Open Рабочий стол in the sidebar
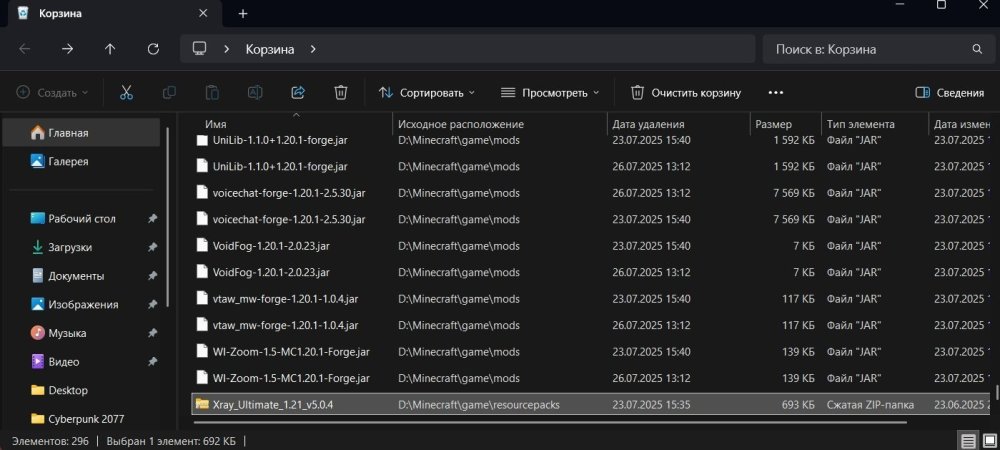 pyautogui.click(x=82, y=219)
